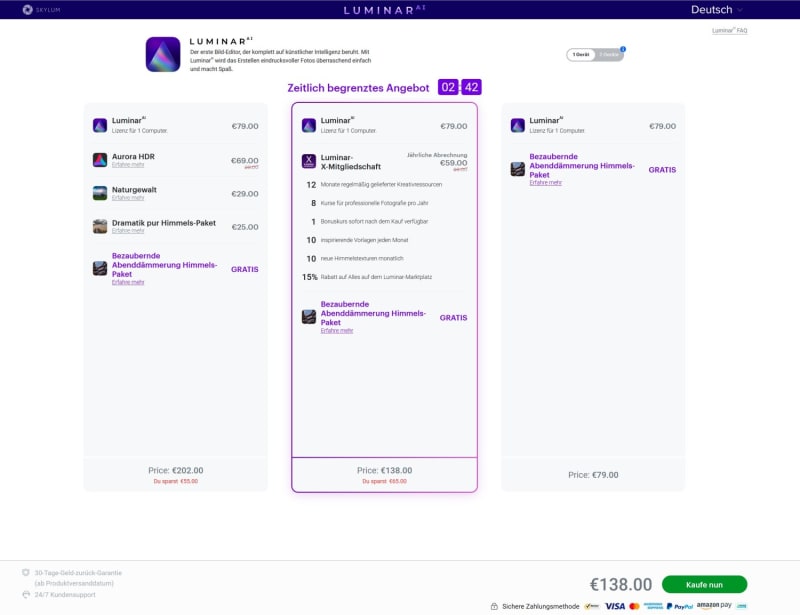Click the large Luminar AI product logo
800x615 pixels.
[x=163, y=54]
